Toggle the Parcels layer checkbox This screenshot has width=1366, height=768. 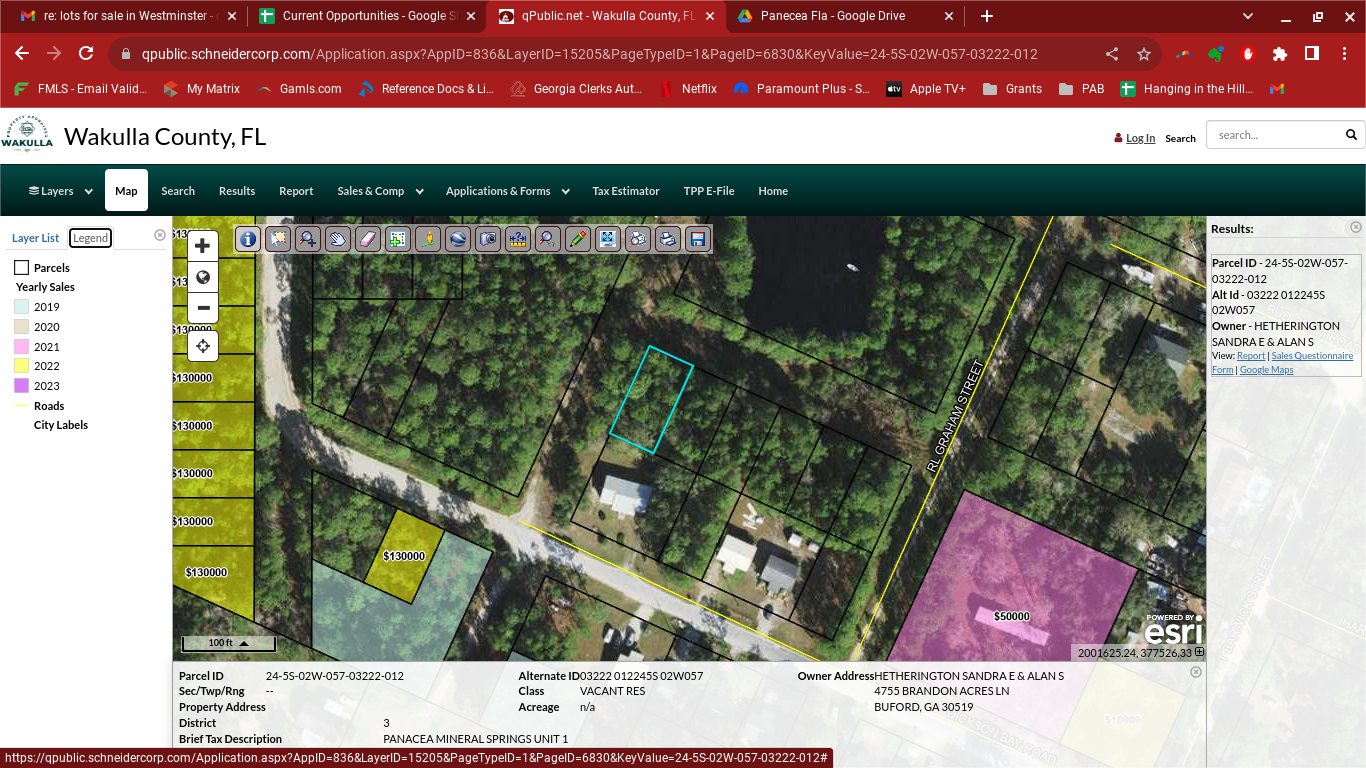click(21, 268)
